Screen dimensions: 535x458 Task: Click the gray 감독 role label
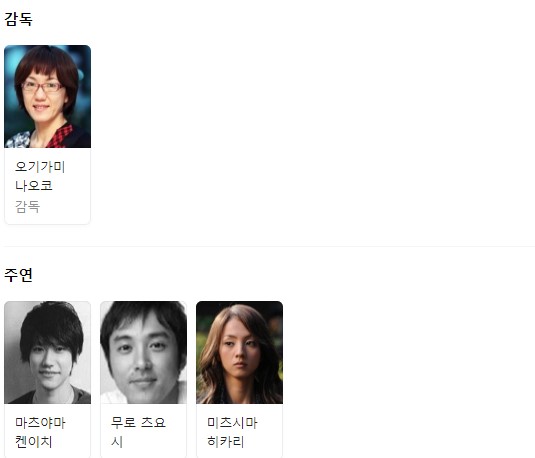pyautogui.click(x=28, y=207)
